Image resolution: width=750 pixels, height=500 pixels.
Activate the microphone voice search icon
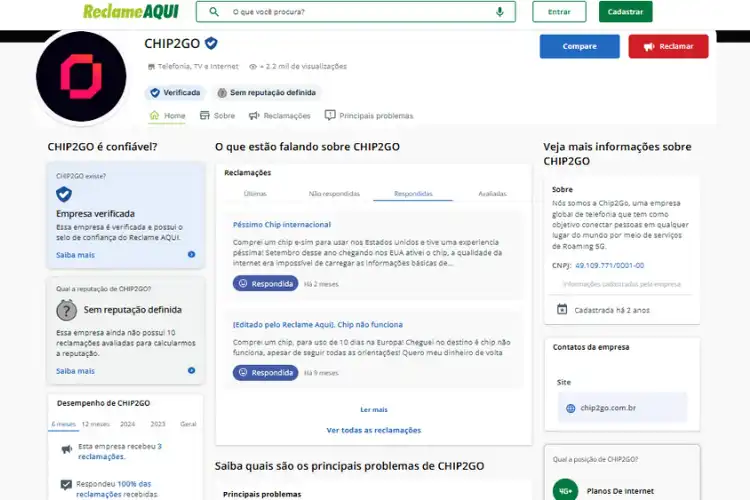click(x=499, y=11)
